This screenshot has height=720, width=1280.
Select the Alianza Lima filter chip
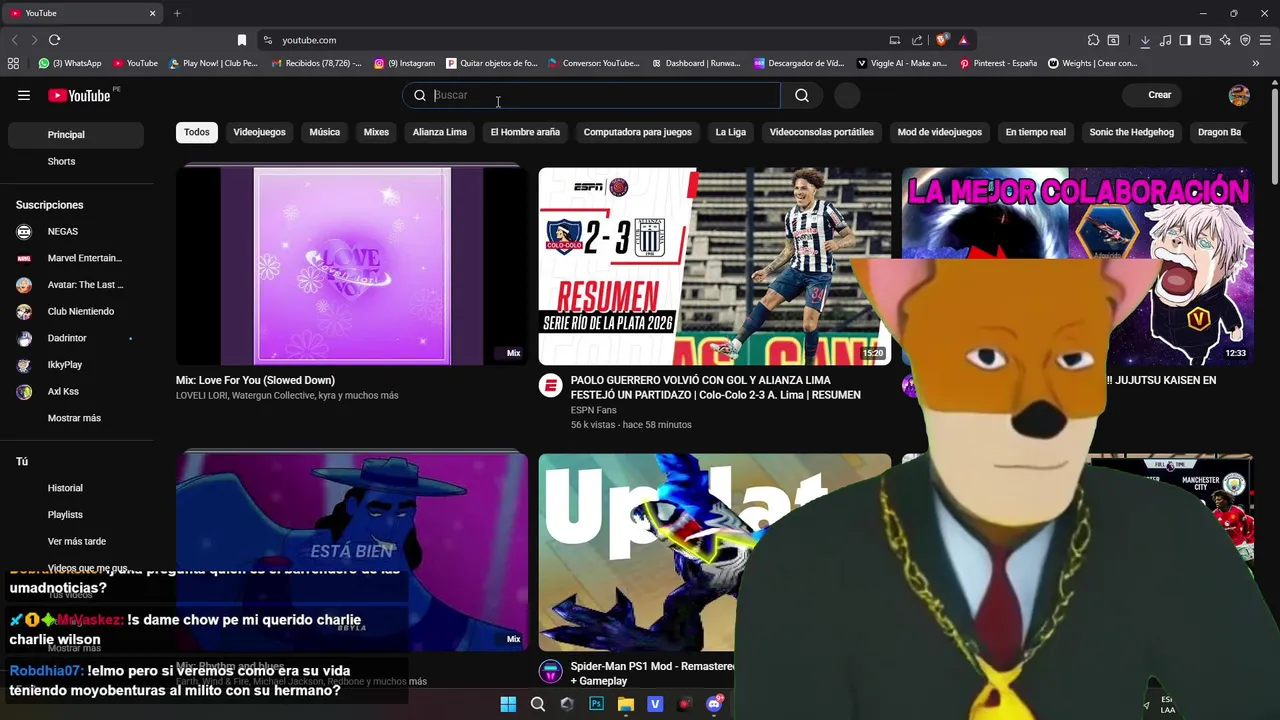point(440,132)
